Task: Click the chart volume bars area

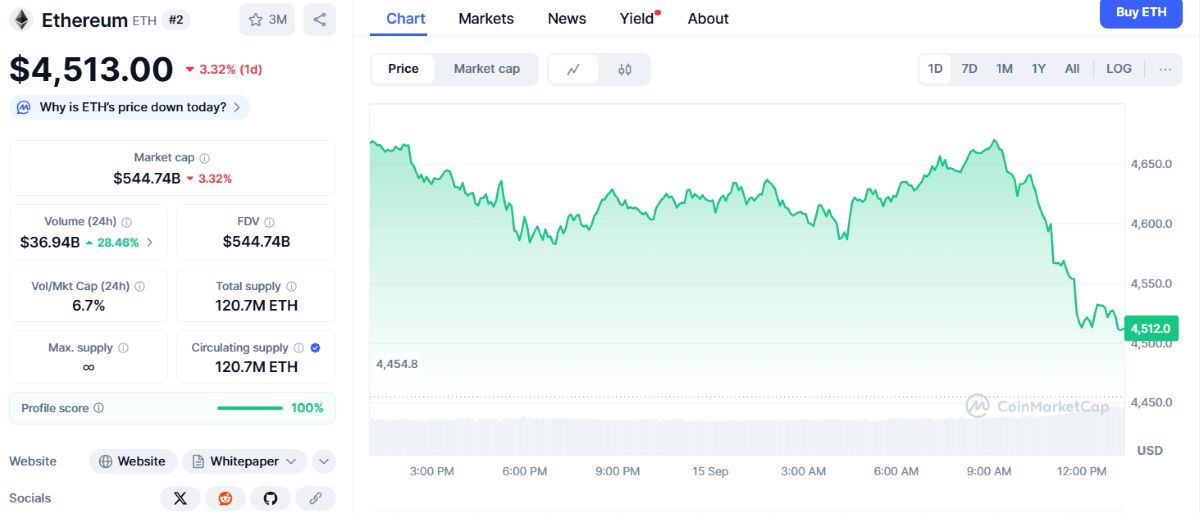Action: click(x=746, y=434)
